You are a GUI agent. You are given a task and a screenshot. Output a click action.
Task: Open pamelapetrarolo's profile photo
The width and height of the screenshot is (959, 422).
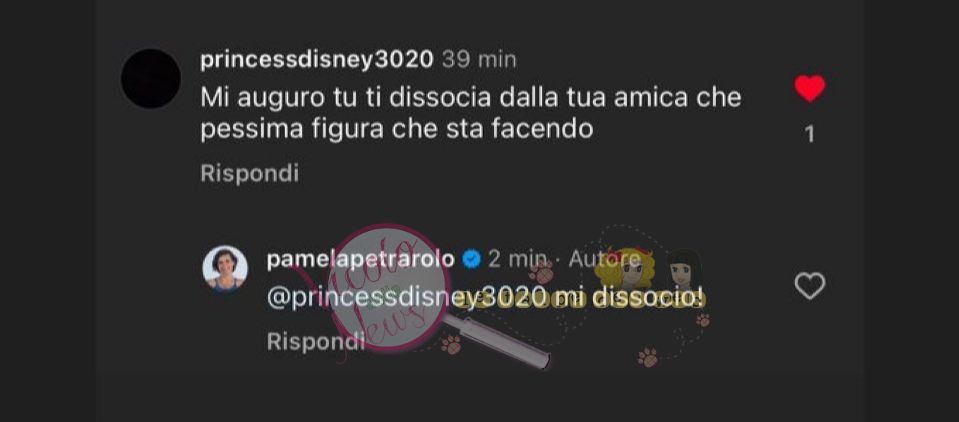225,268
